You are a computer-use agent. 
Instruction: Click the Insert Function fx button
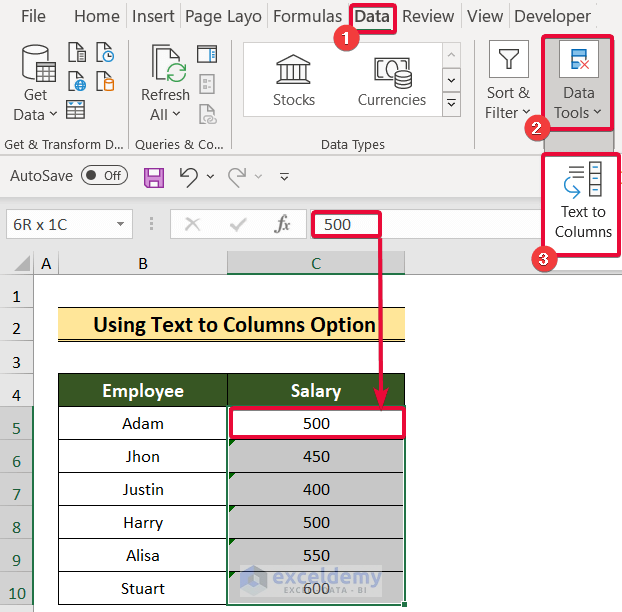click(283, 224)
